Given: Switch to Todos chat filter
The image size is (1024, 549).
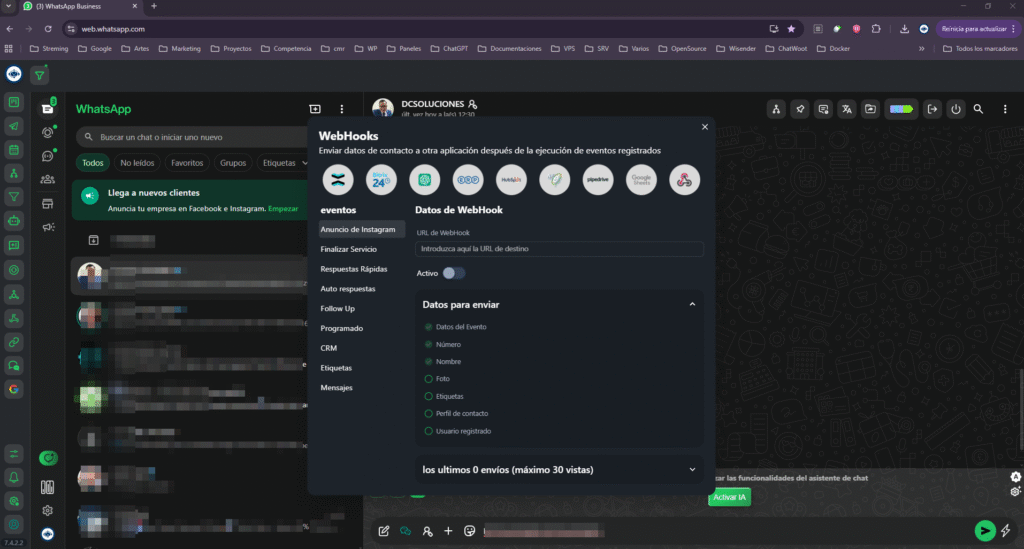Looking at the screenshot, I should tap(93, 163).
